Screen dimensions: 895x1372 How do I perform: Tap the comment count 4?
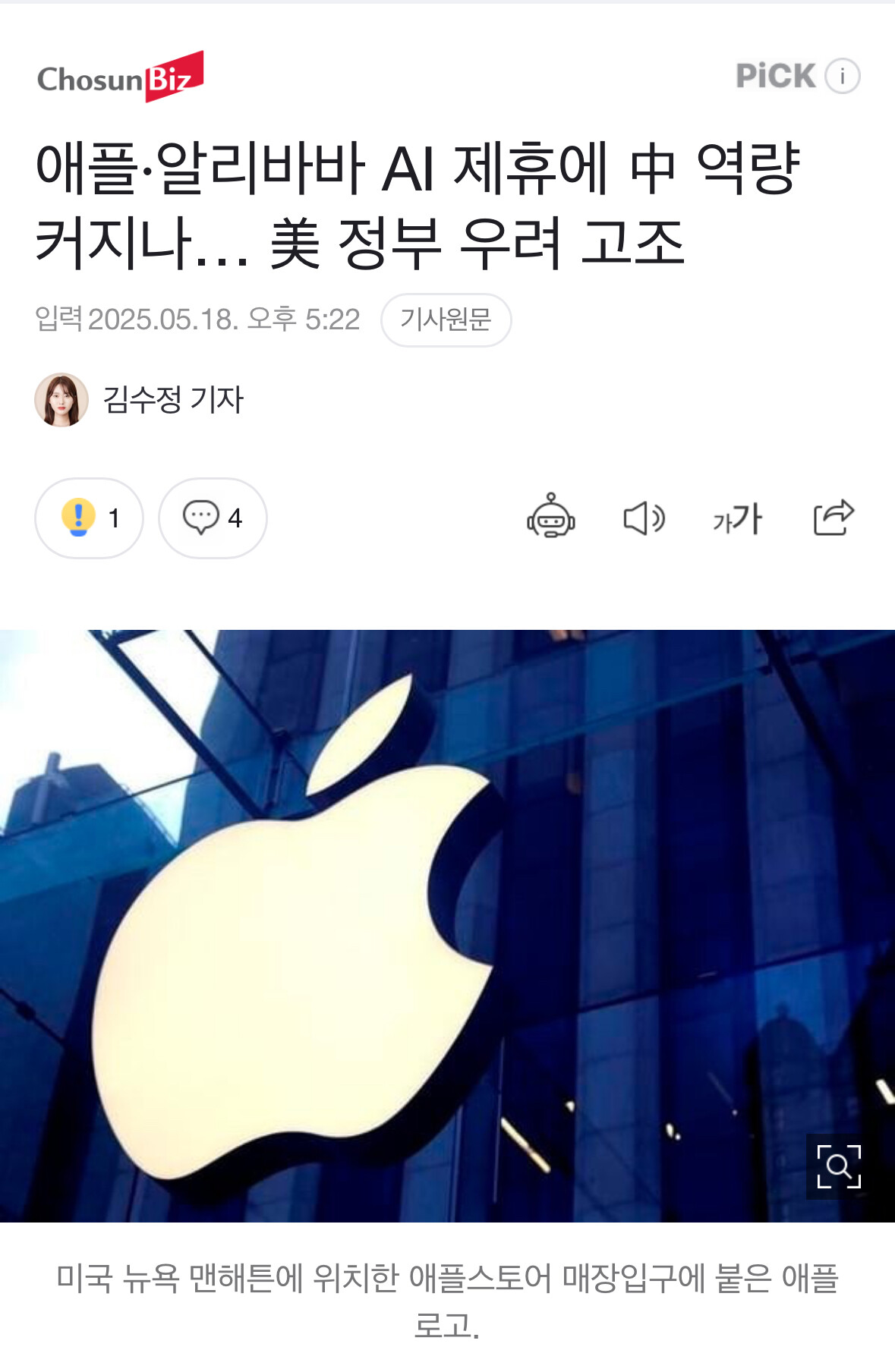point(235,518)
